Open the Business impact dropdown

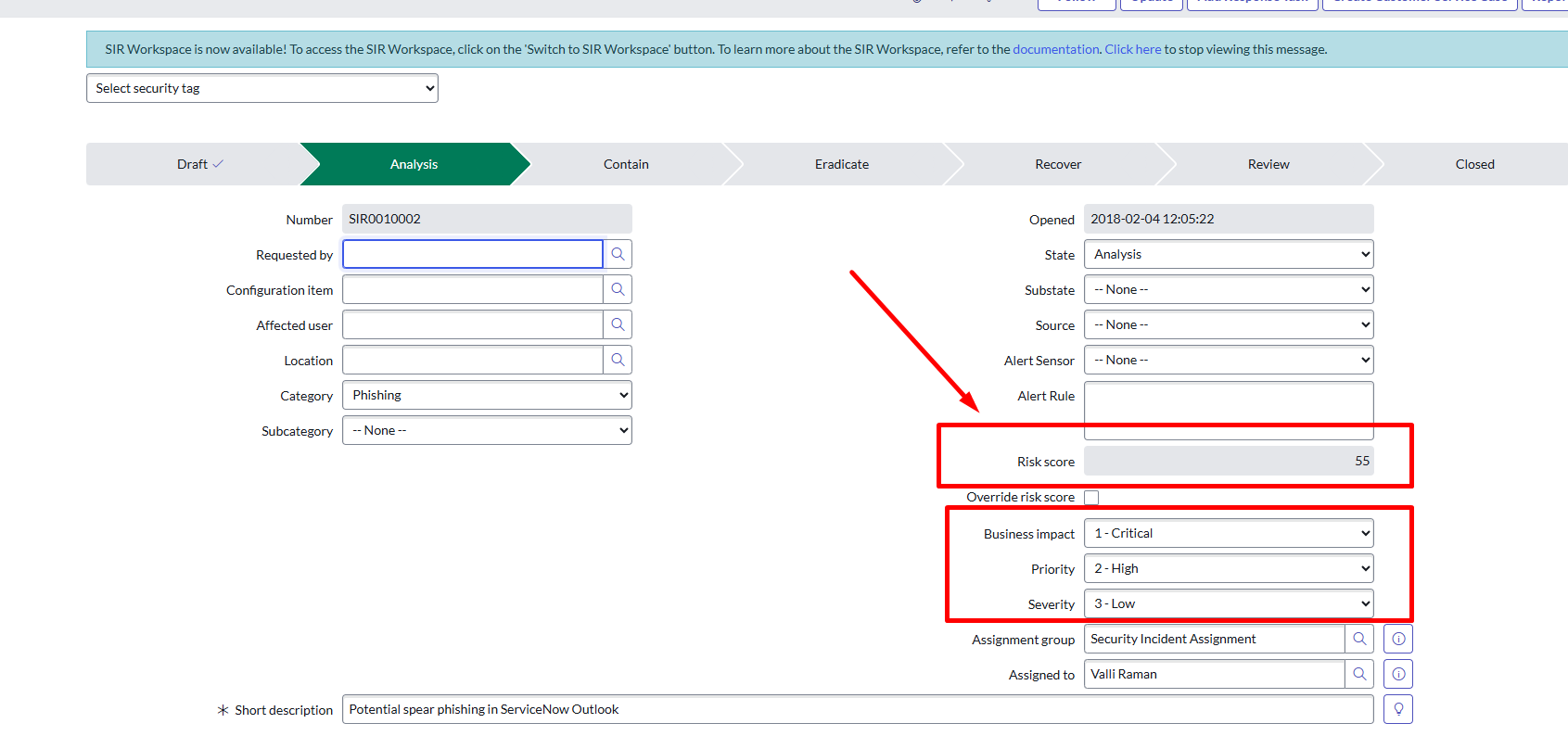pos(1229,533)
